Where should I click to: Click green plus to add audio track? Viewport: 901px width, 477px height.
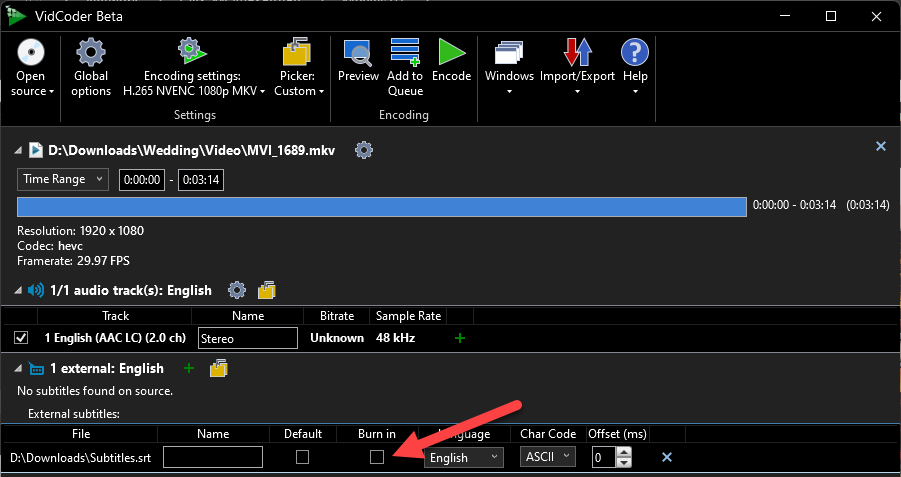point(460,338)
